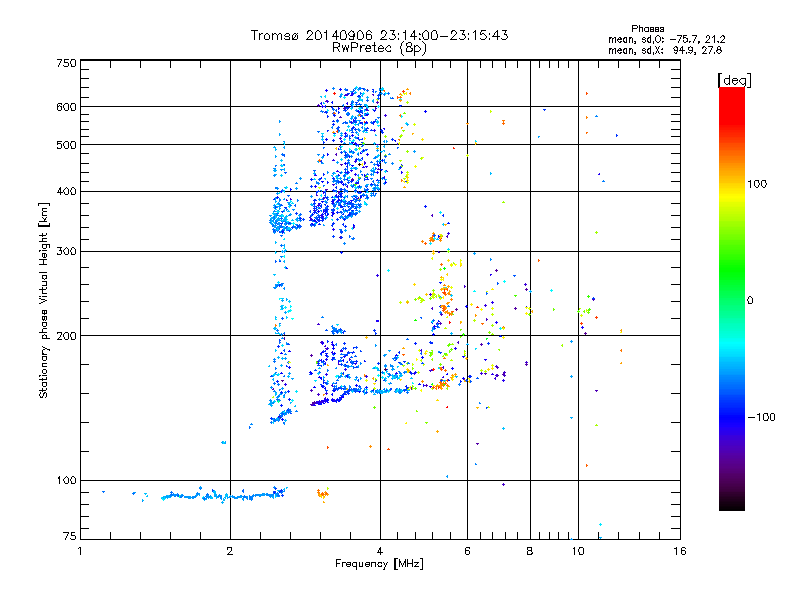Click the "300" y-axis tick label
This screenshot has height=600, width=800.
click(66, 252)
